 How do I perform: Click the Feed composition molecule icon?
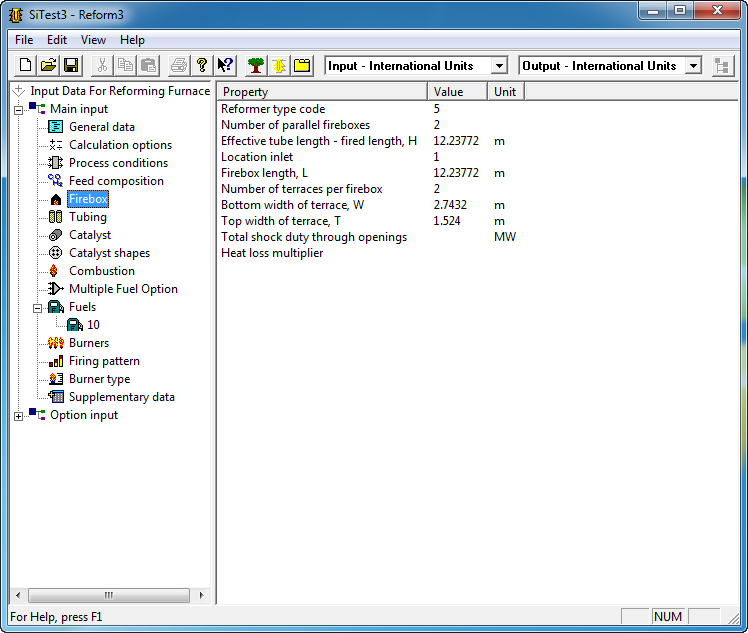click(x=56, y=181)
